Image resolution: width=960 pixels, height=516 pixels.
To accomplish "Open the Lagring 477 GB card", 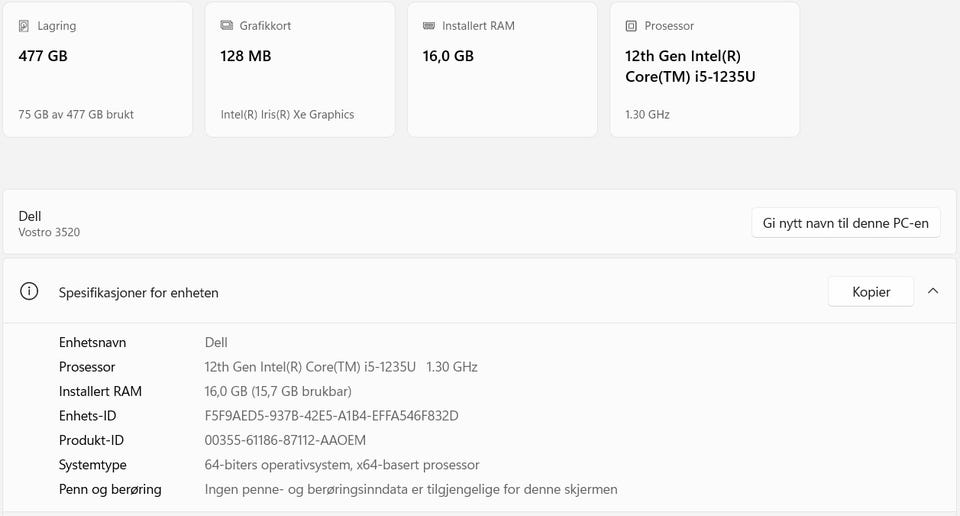I will (98, 70).
